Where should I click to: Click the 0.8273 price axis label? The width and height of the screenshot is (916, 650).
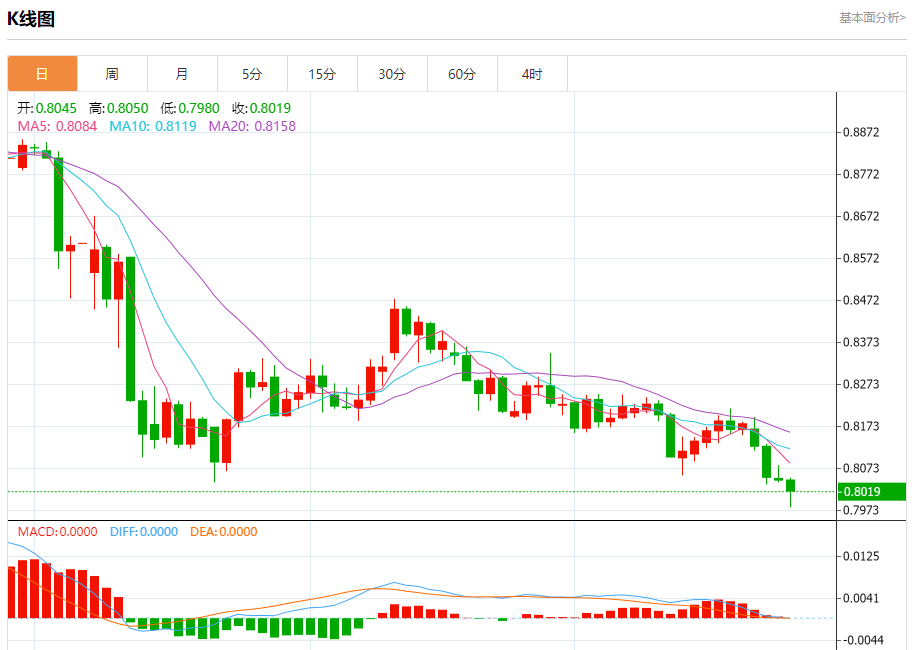click(861, 384)
